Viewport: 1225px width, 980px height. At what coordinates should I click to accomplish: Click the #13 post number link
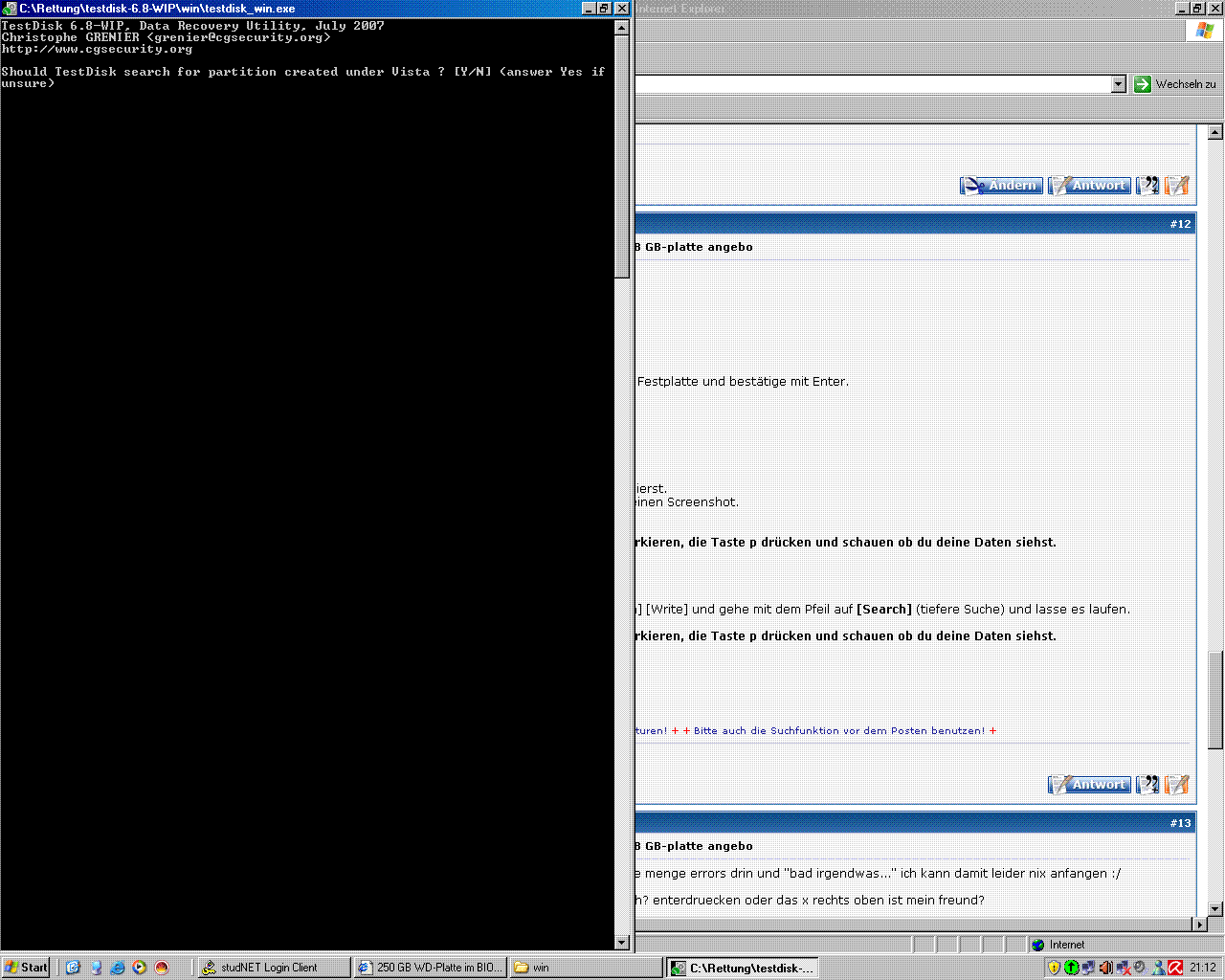coord(1180,823)
